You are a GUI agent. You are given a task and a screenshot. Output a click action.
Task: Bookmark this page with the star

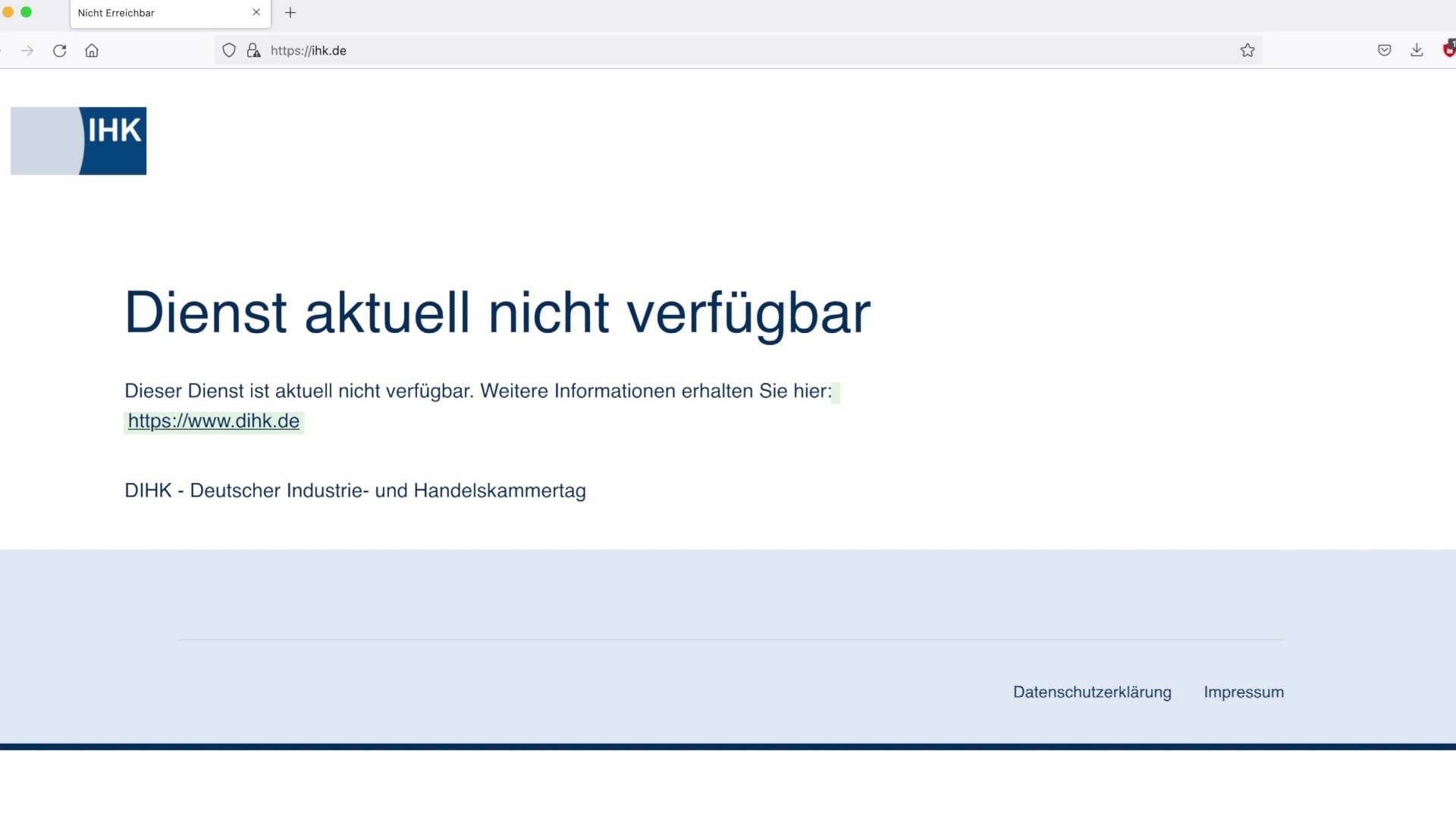coord(1247,51)
